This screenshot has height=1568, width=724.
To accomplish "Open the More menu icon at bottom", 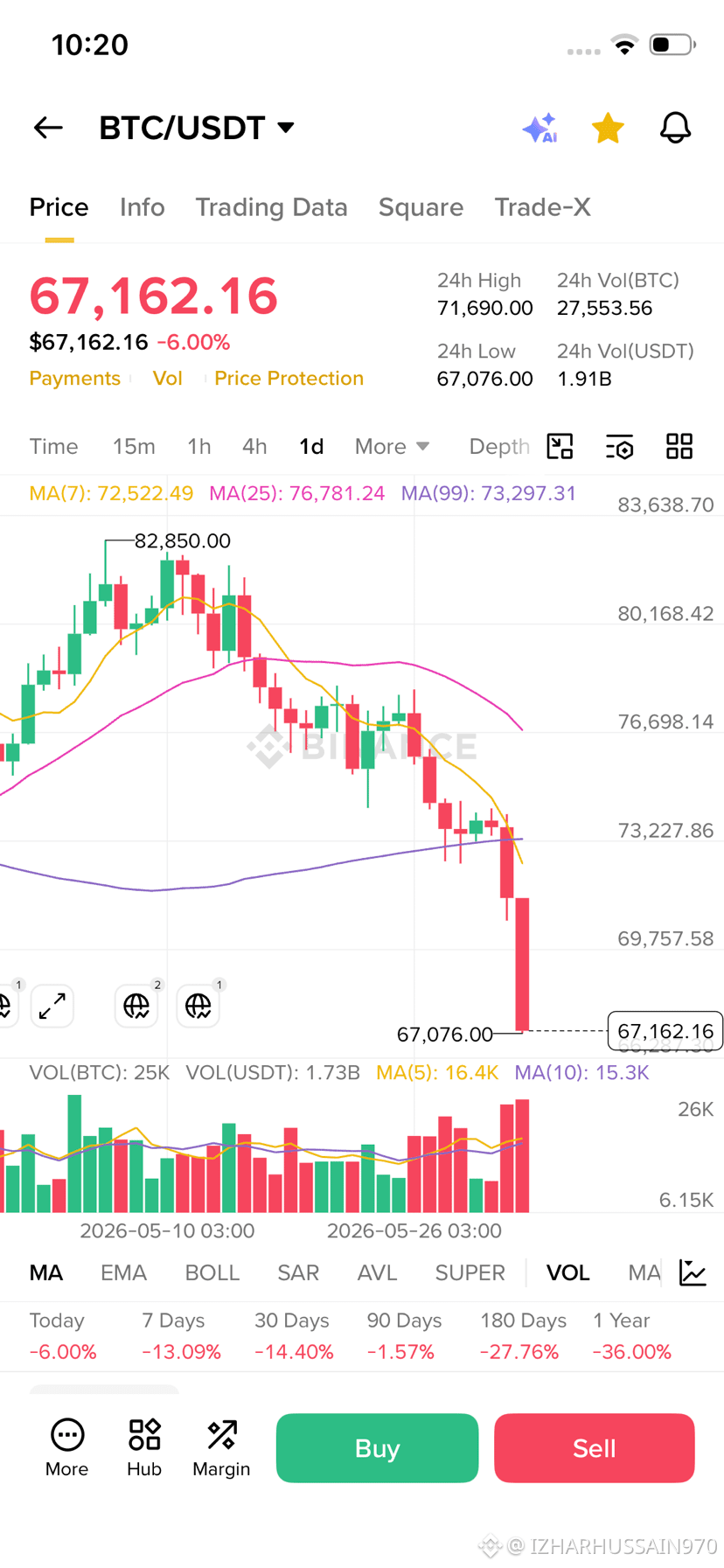I will (67, 1447).
